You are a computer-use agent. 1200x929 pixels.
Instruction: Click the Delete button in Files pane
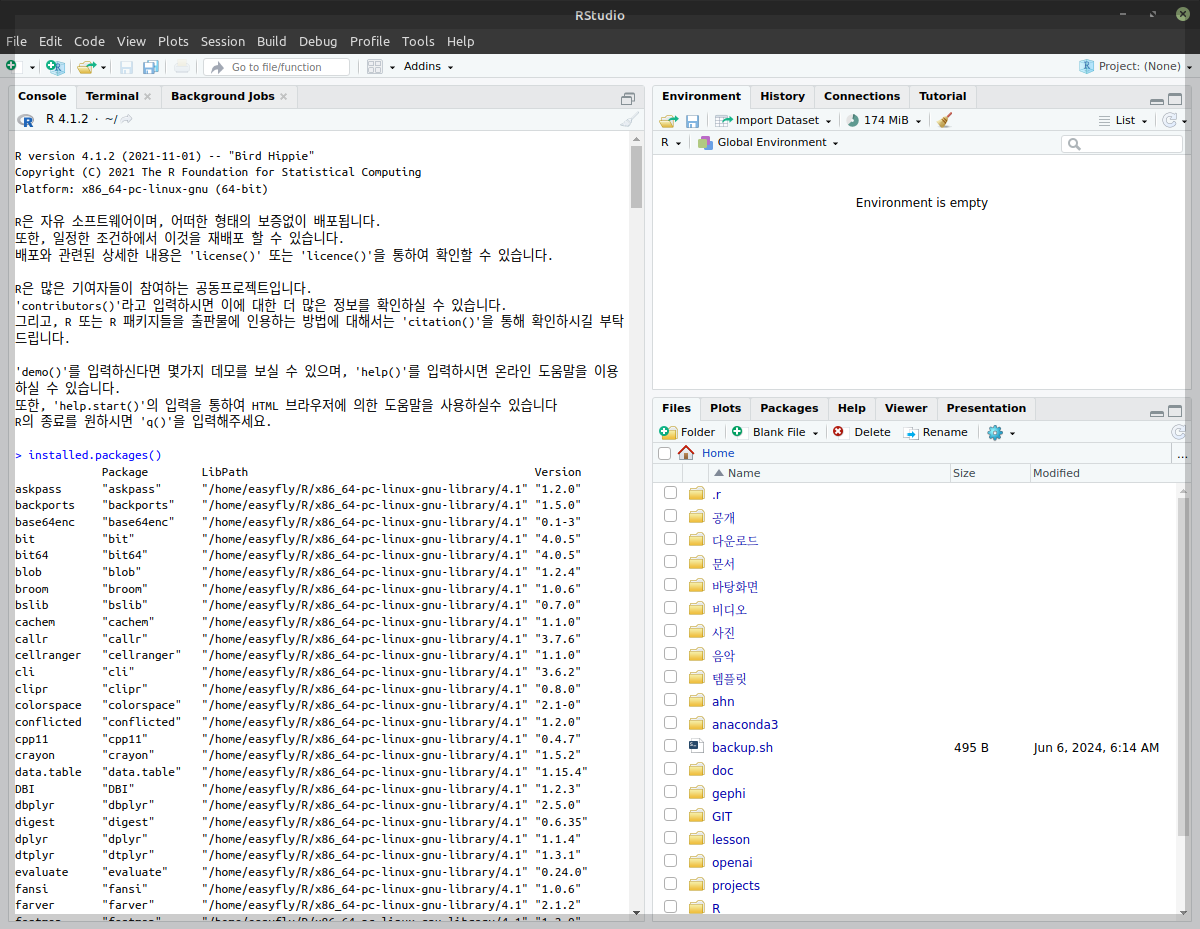click(862, 432)
